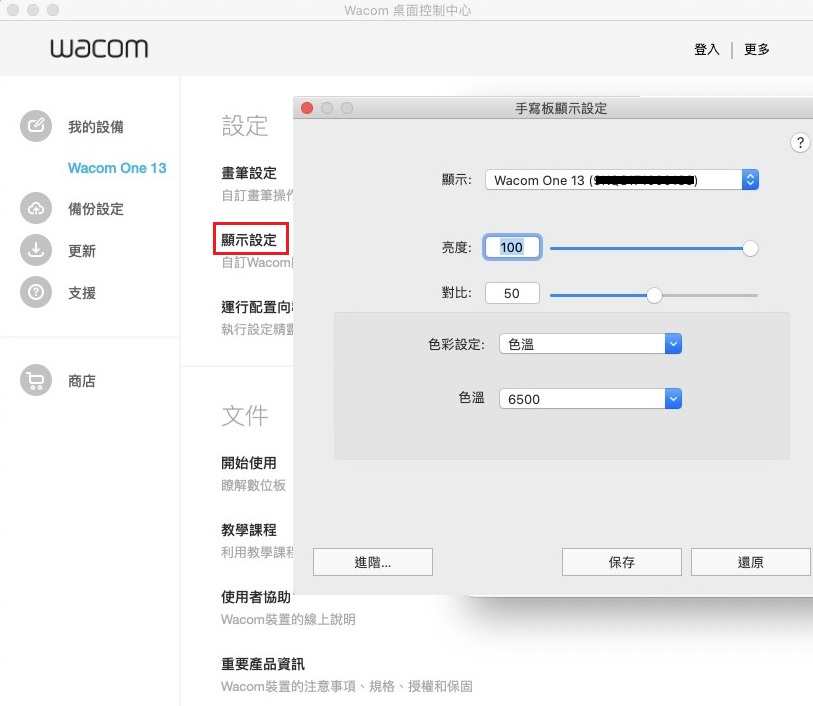Expand the 色彩設定 dropdown
The image size is (813, 706).
(x=590, y=344)
